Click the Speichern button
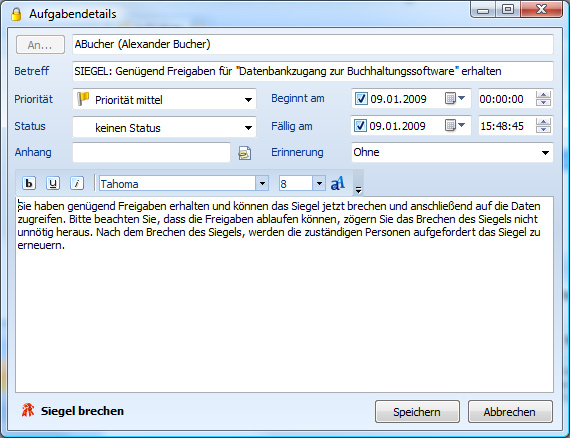570x438 pixels. click(x=417, y=411)
